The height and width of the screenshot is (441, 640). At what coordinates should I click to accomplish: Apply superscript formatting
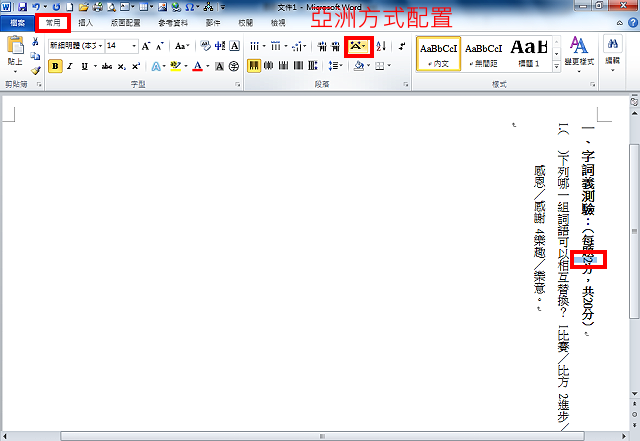tap(136, 66)
